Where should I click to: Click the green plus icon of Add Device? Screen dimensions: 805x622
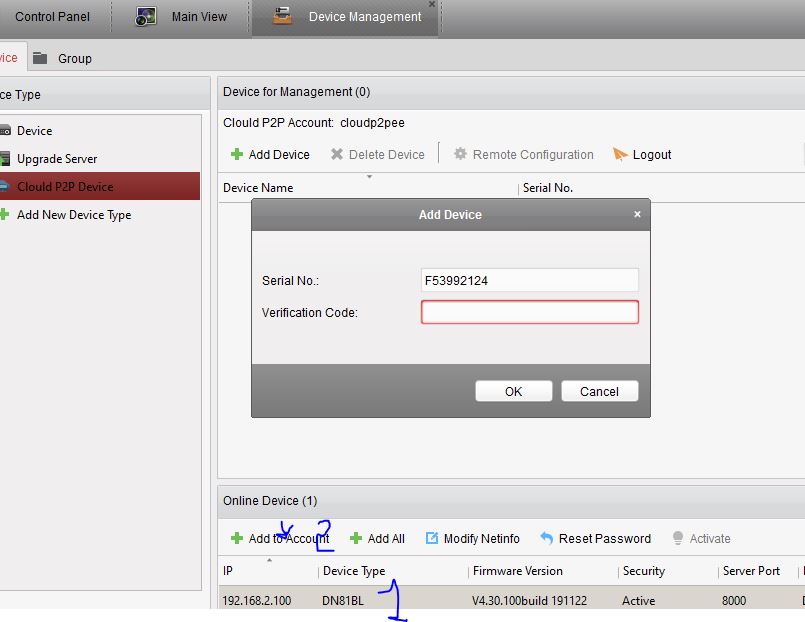(x=237, y=154)
